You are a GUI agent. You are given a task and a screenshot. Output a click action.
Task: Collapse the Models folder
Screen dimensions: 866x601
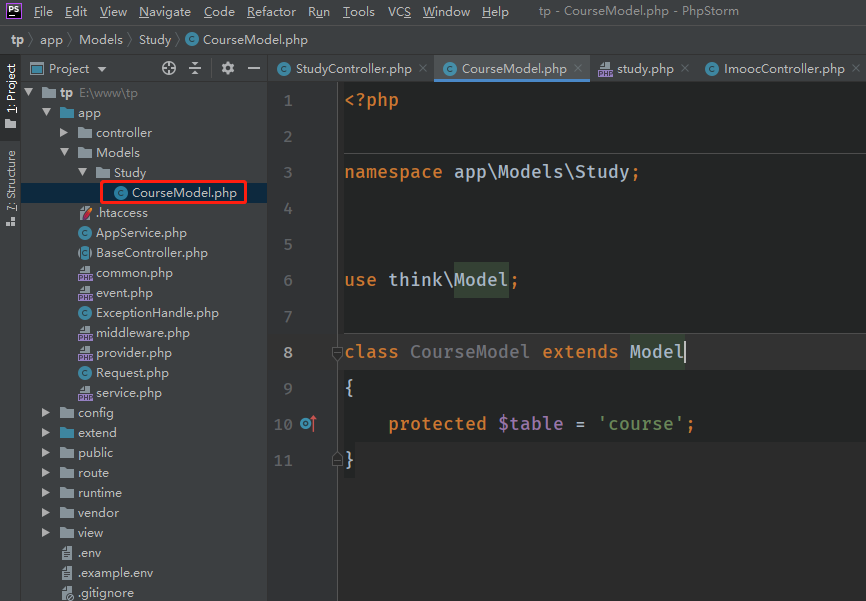click(x=65, y=152)
